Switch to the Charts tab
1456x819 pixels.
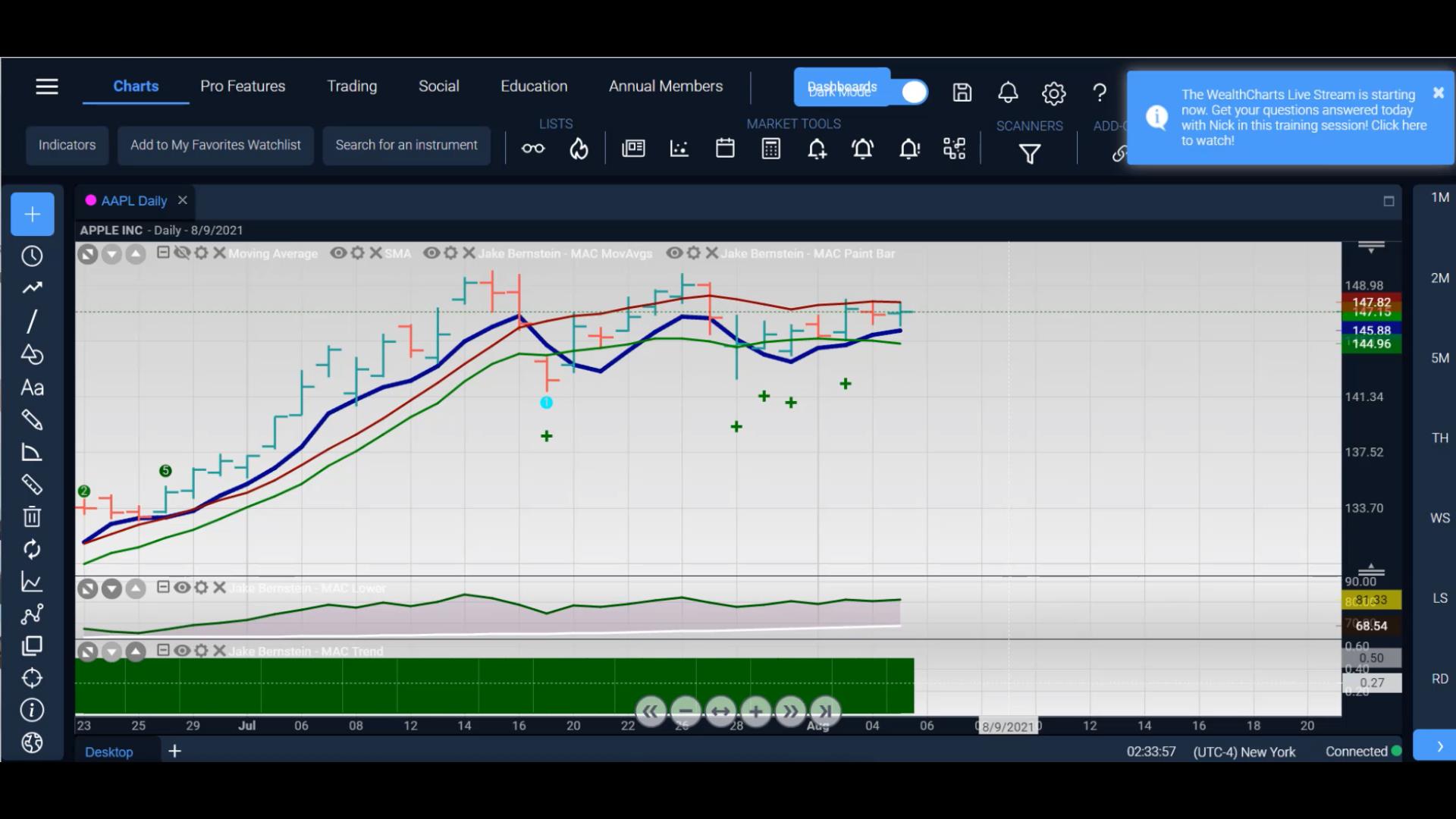[136, 86]
